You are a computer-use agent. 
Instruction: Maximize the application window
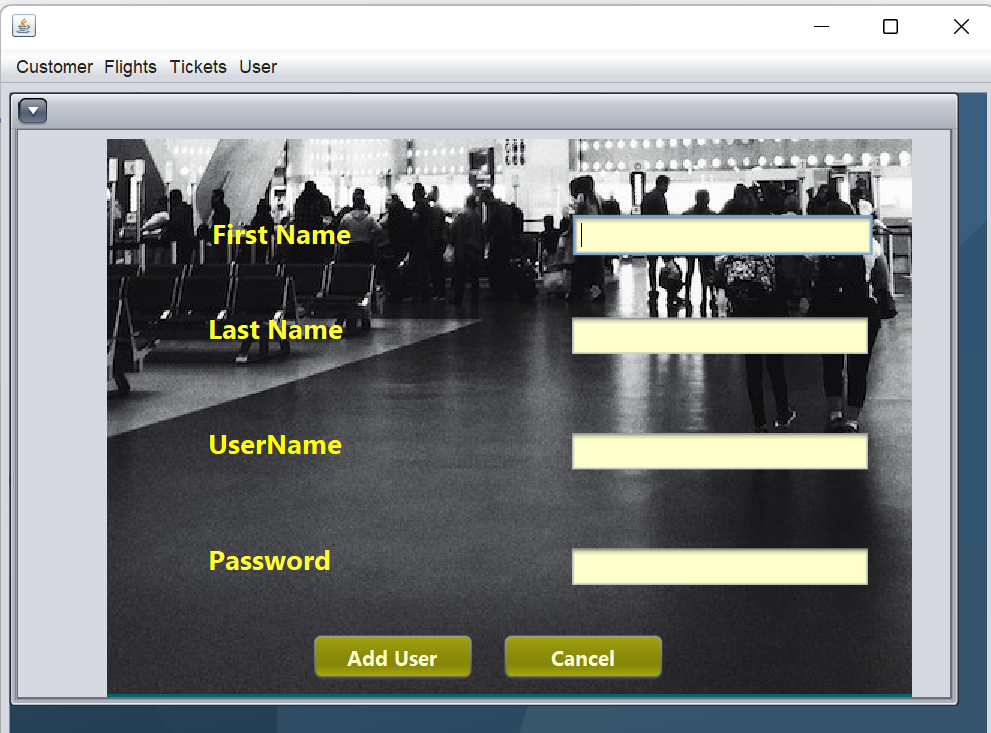click(891, 27)
